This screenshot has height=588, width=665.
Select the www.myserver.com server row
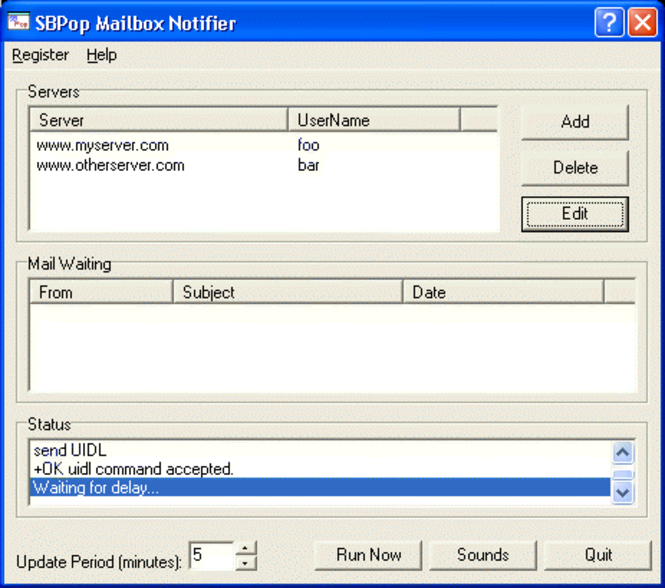pos(263,146)
